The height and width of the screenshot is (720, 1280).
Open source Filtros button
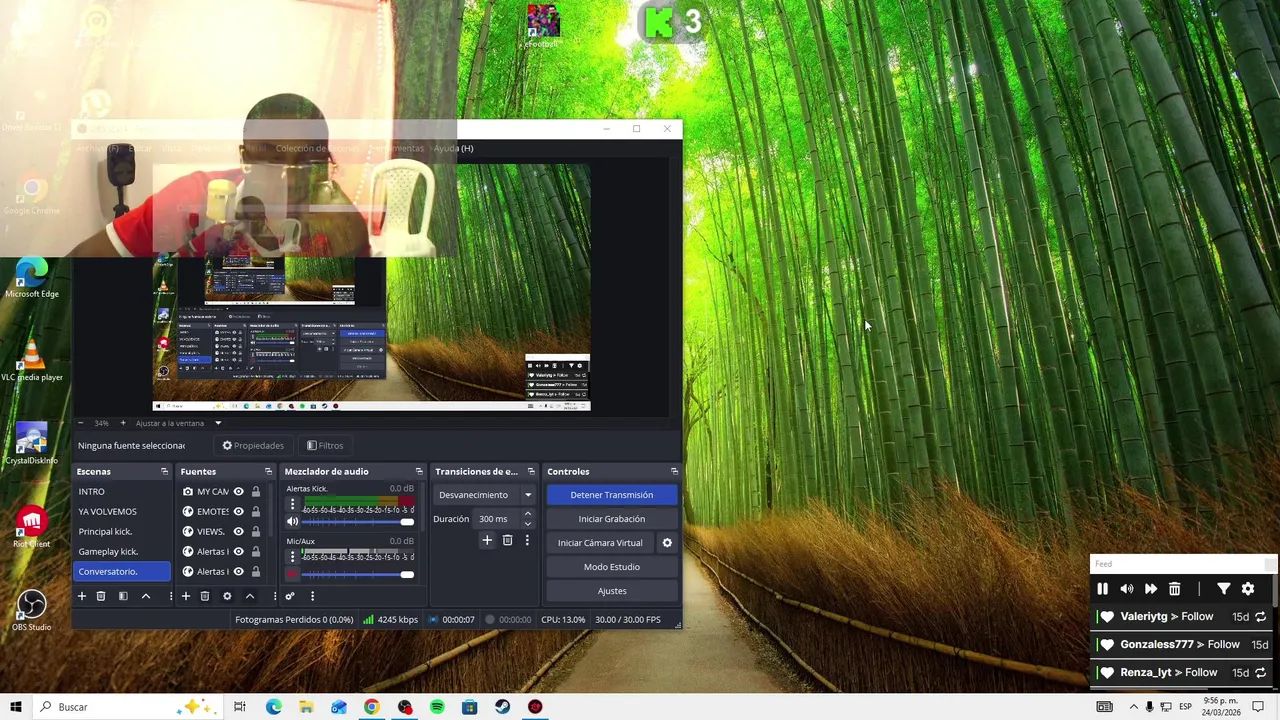(x=325, y=446)
